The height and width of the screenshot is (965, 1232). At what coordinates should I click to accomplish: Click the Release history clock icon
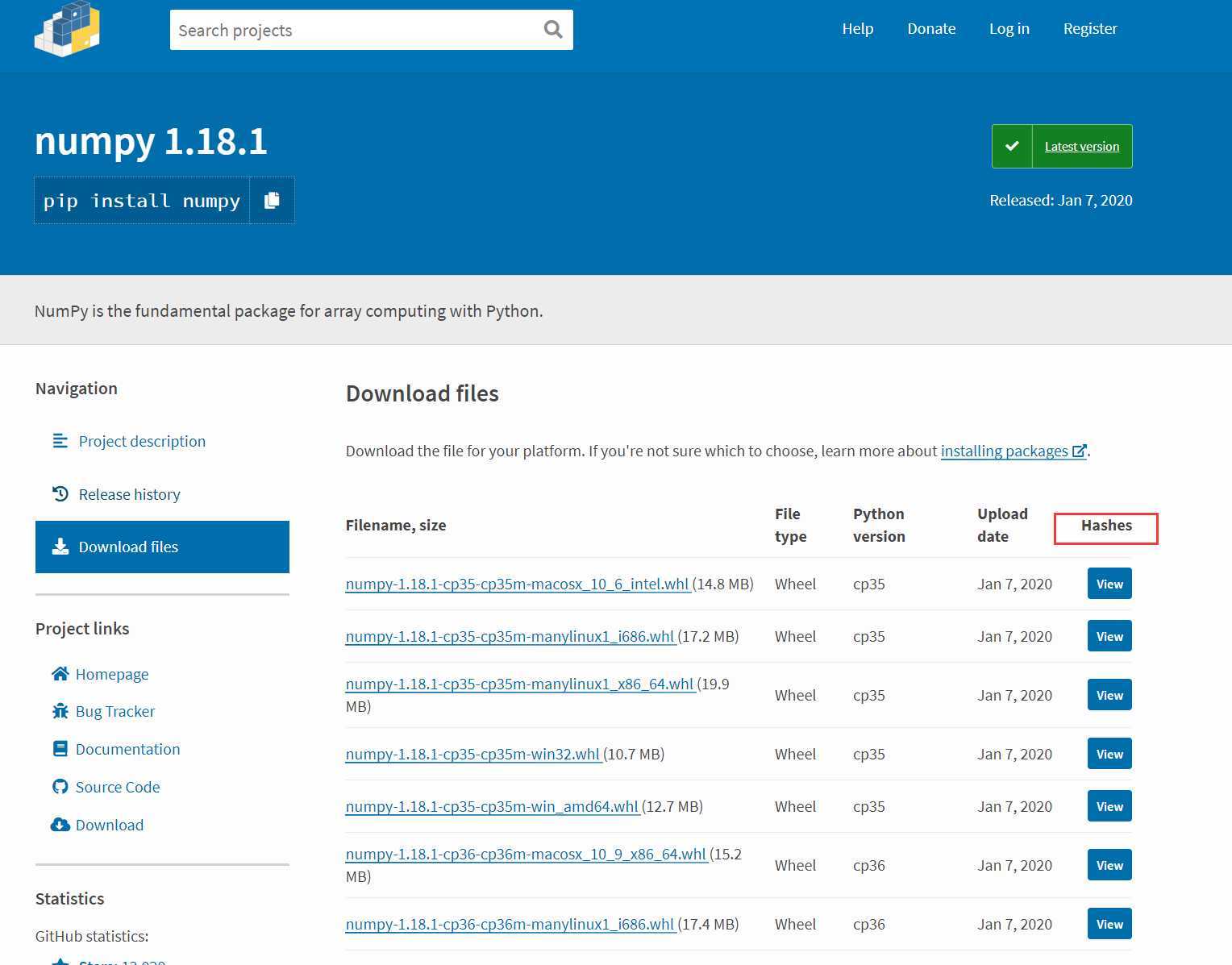coord(60,493)
